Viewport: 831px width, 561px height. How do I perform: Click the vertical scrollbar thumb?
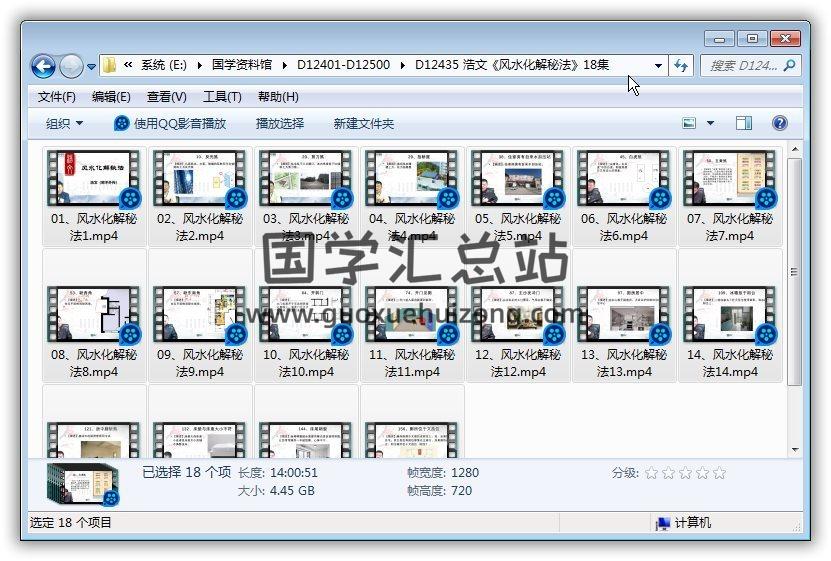pyautogui.click(x=794, y=272)
